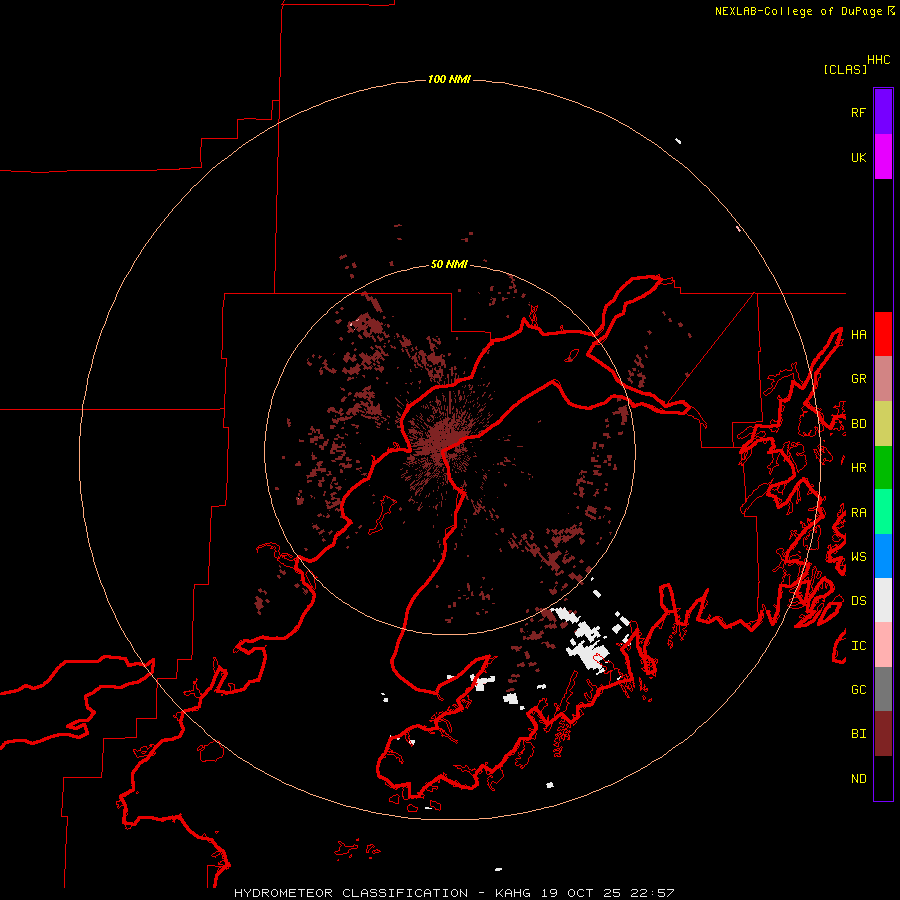
Task: Click the UK legend label
Action: pyautogui.click(x=858, y=157)
